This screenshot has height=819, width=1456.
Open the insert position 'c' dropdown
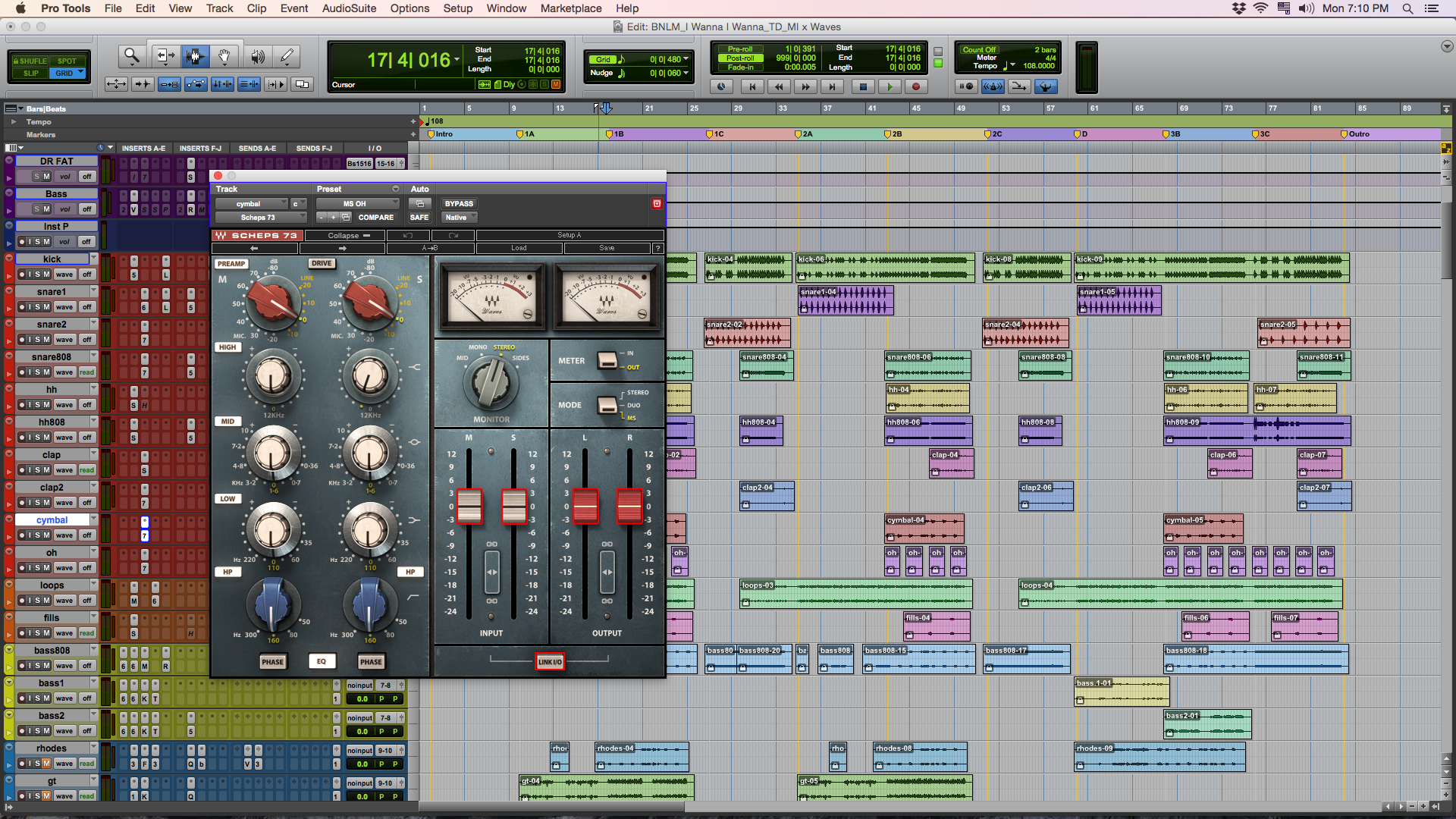pyautogui.click(x=299, y=204)
